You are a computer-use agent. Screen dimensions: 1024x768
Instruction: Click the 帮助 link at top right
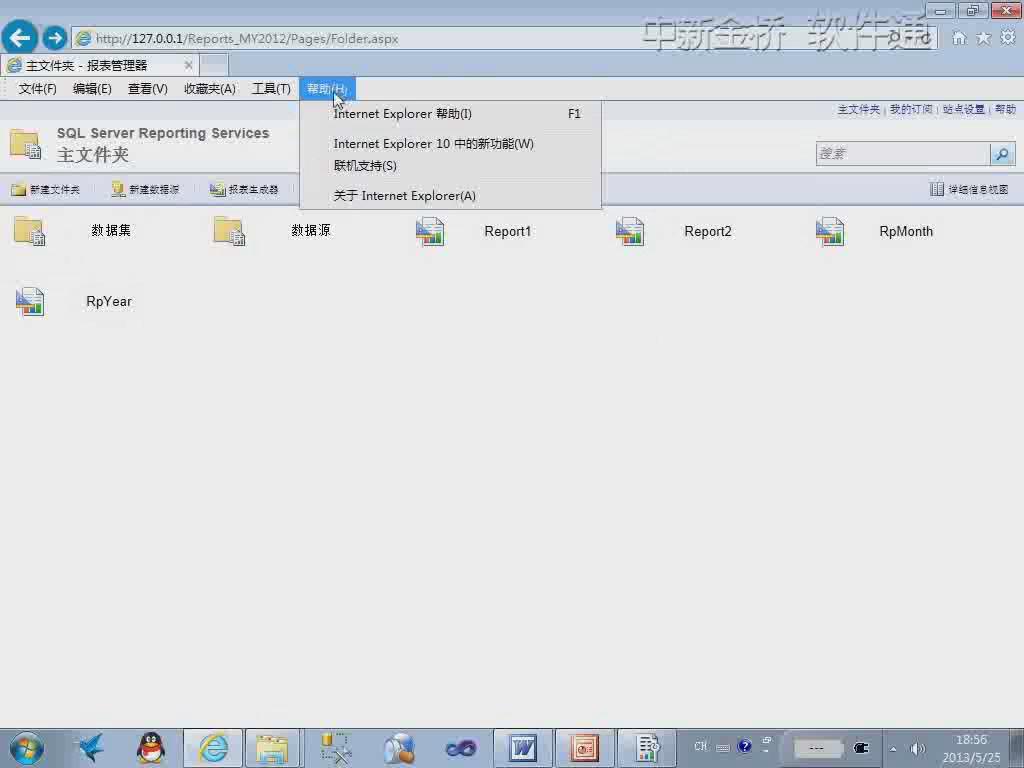[x=1005, y=109]
